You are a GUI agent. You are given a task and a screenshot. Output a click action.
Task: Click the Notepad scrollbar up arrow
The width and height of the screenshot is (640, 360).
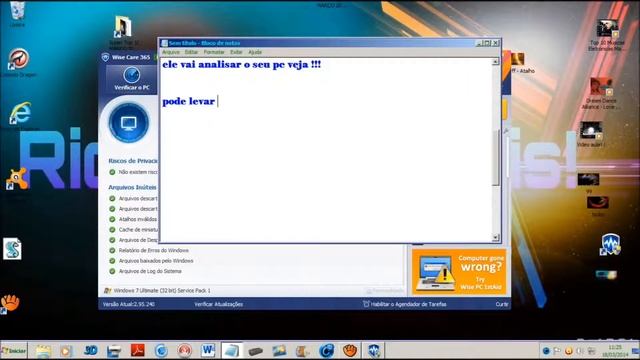[496, 62]
